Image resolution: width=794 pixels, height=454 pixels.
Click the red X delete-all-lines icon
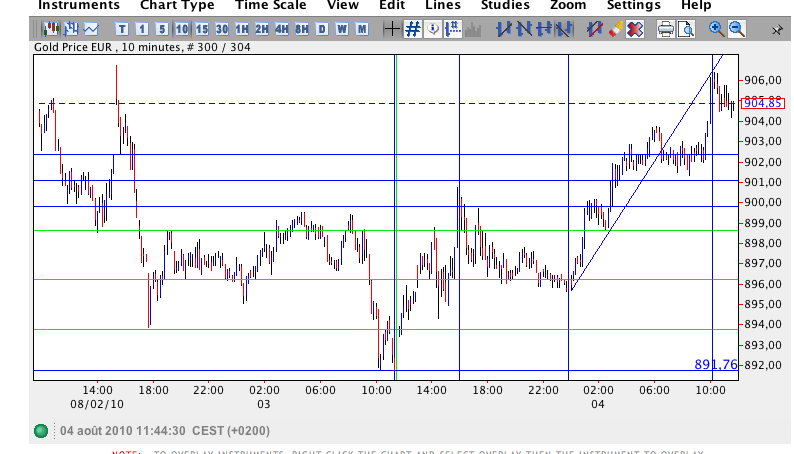[634, 29]
